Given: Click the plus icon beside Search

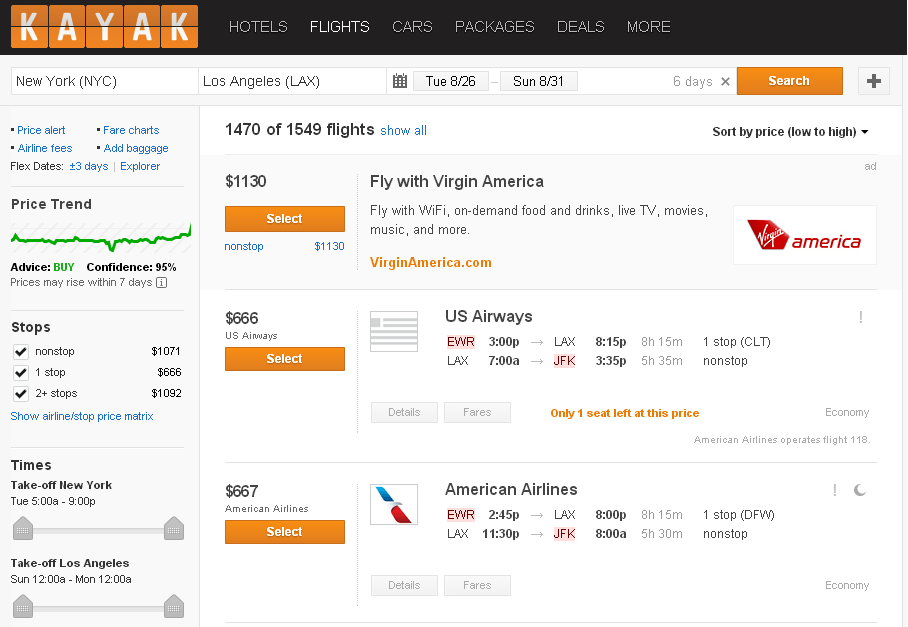Looking at the screenshot, I should pyautogui.click(x=873, y=81).
